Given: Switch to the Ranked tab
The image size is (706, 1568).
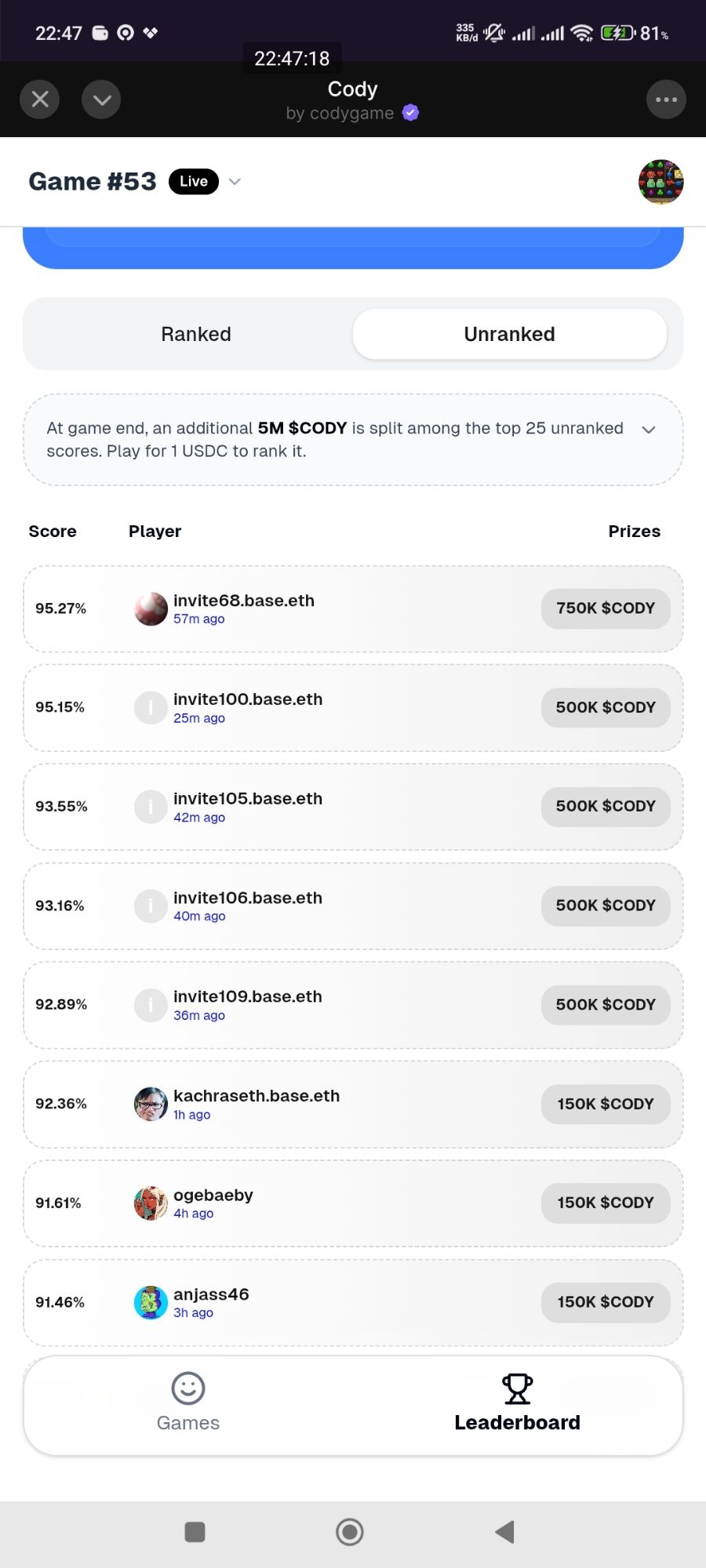Looking at the screenshot, I should tap(196, 334).
